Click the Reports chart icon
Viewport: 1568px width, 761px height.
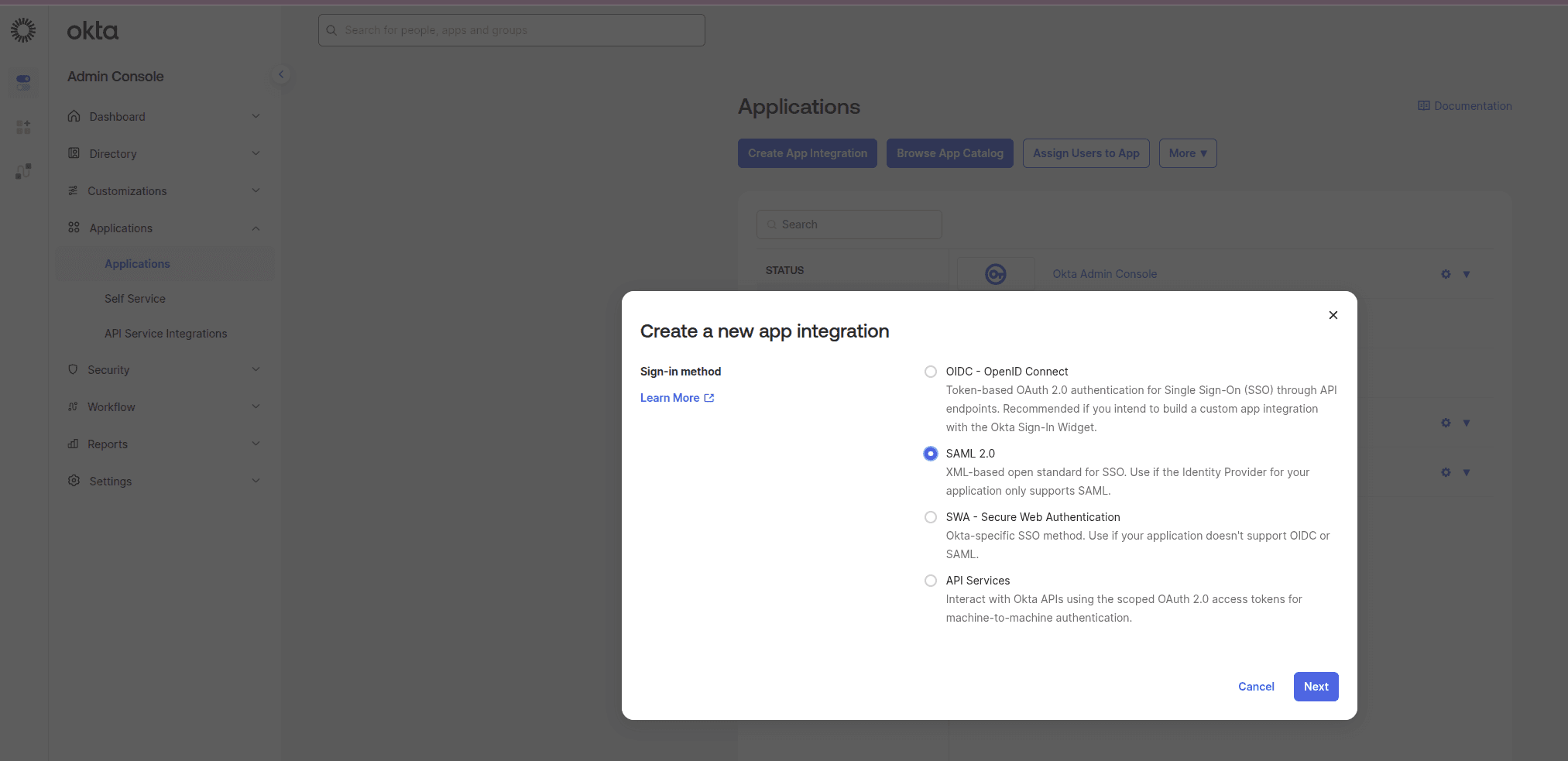[73, 444]
